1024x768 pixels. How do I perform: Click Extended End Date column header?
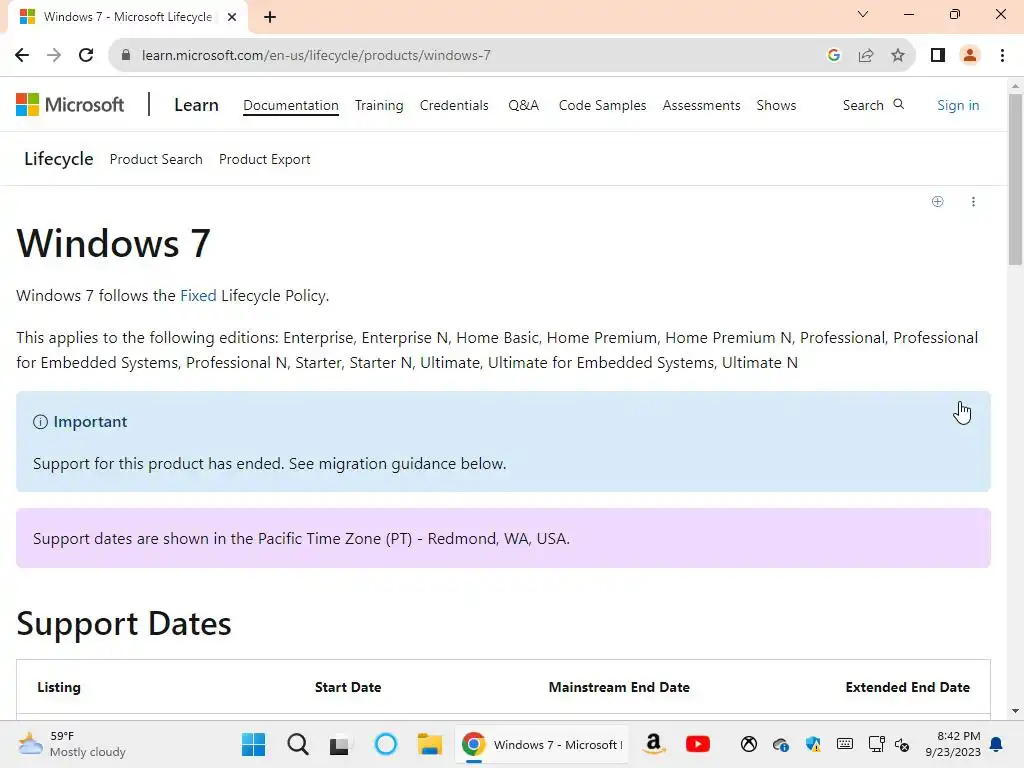point(908,687)
